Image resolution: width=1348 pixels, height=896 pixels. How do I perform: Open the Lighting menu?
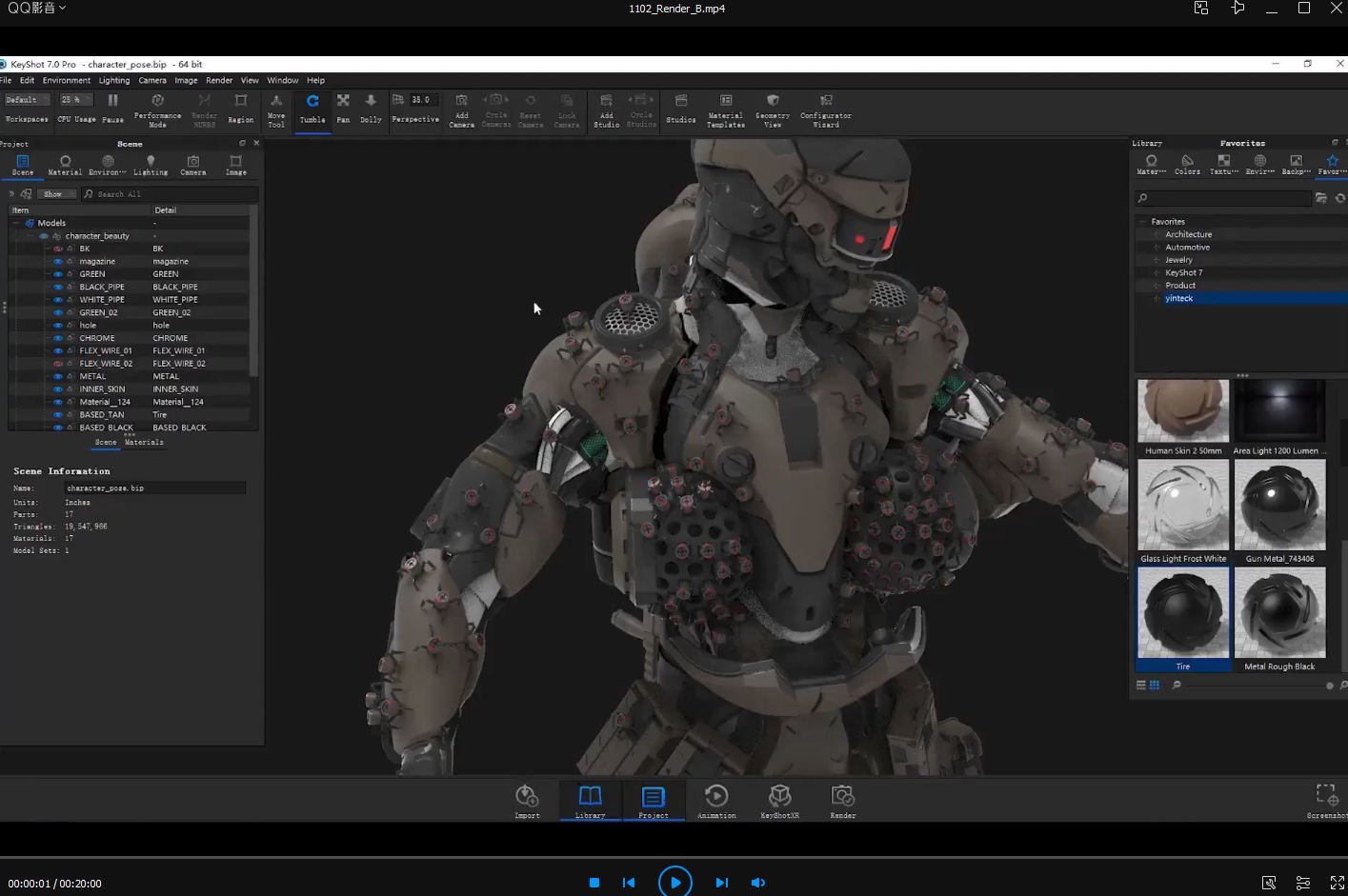[x=113, y=80]
